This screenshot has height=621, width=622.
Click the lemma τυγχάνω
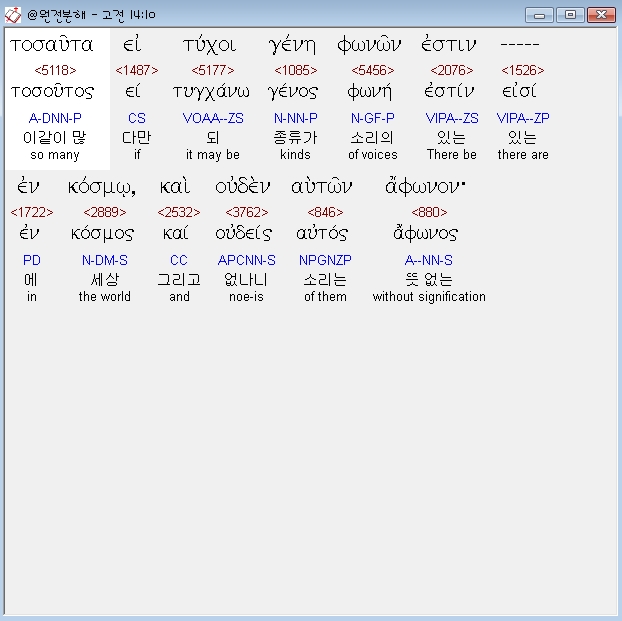click(211, 92)
